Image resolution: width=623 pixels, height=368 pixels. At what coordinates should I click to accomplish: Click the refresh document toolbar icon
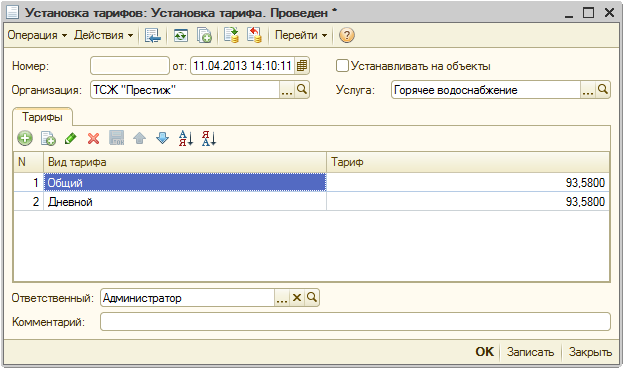click(181, 35)
